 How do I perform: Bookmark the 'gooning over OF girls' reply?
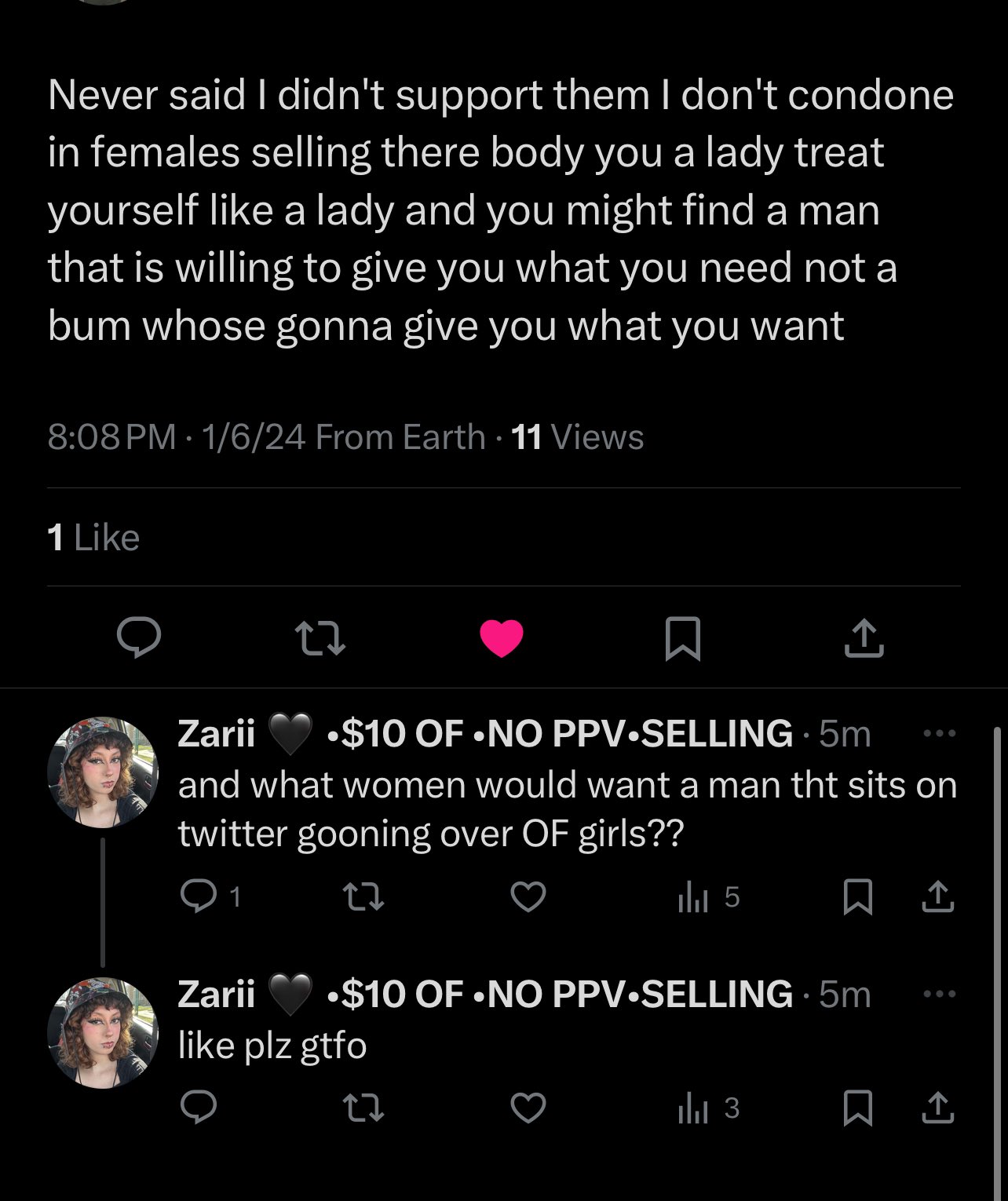tap(857, 897)
